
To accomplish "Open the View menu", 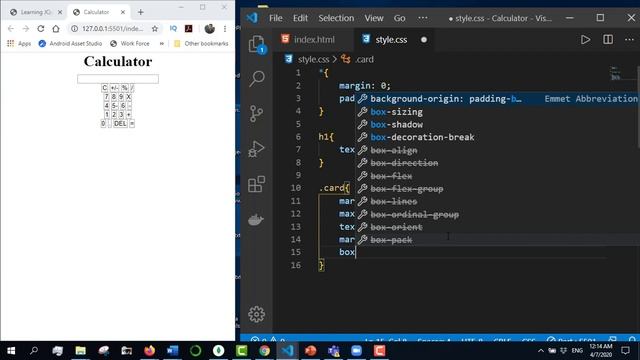I will [374, 18].
